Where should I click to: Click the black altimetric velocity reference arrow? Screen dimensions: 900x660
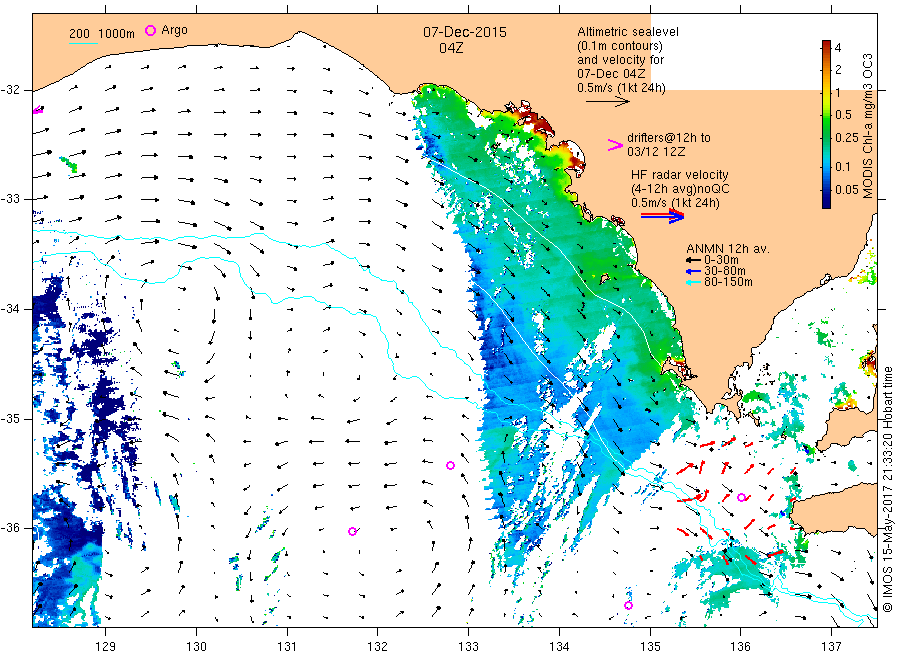point(608,102)
